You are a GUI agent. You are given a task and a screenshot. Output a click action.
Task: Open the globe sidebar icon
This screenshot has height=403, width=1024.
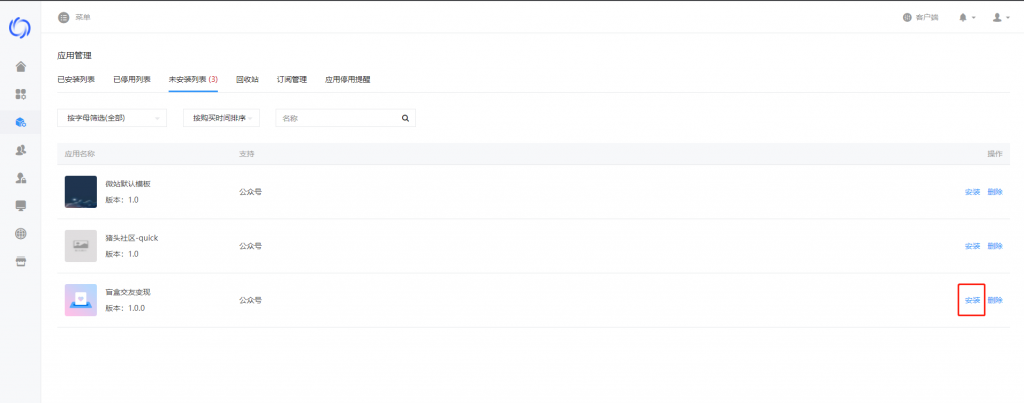click(21, 234)
